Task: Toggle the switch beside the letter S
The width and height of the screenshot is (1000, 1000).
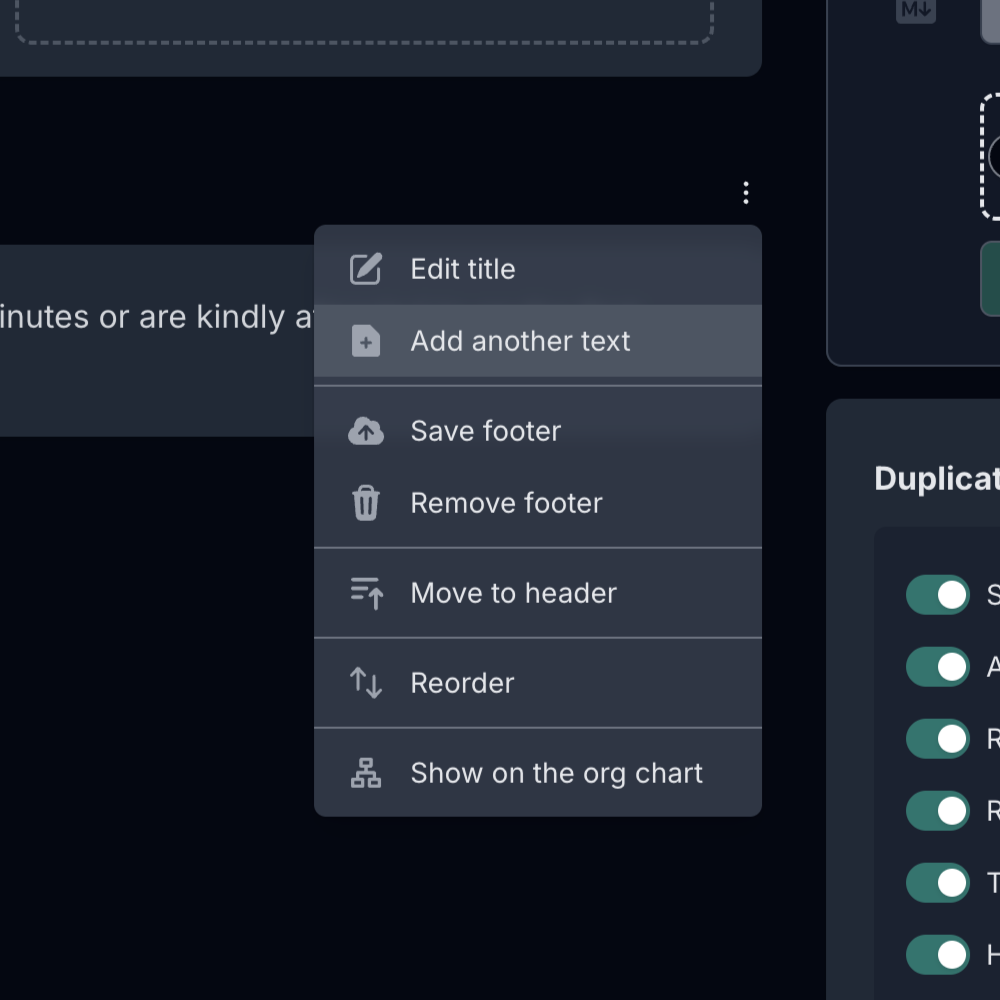Action: pyautogui.click(x=938, y=595)
